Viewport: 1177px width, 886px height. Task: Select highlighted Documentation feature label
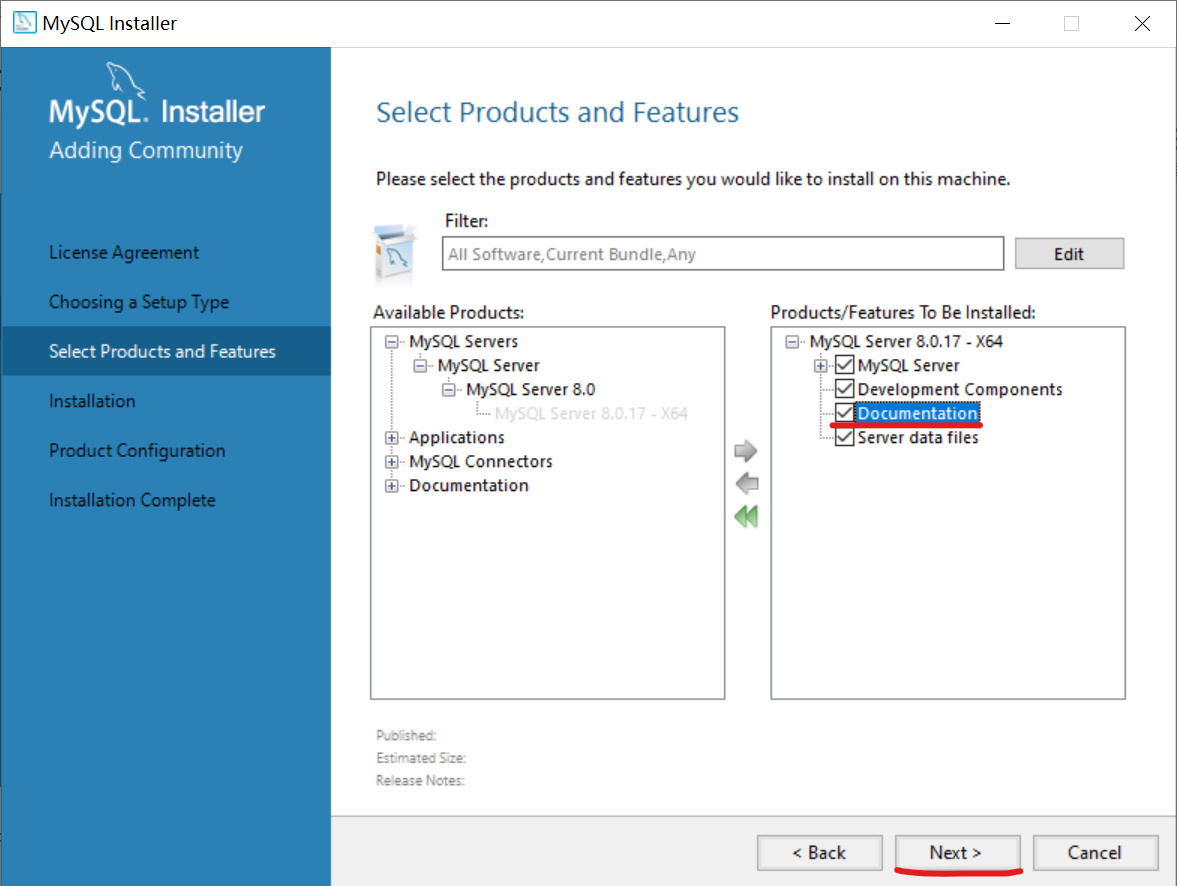(917, 414)
